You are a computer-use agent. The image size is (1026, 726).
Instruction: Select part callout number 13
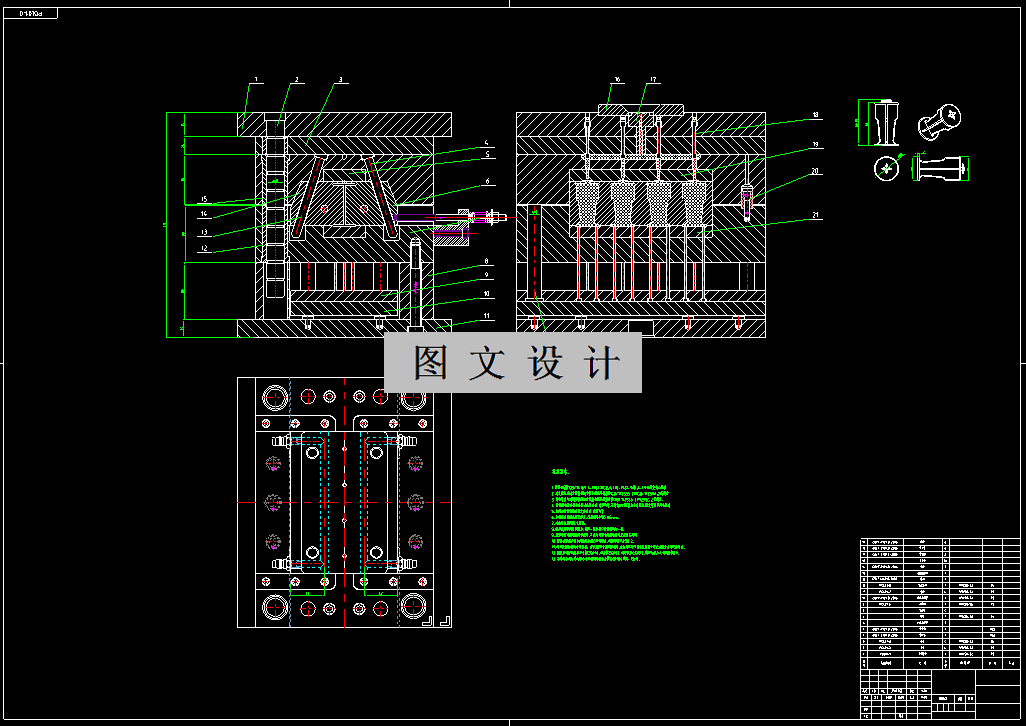[x=204, y=232]
